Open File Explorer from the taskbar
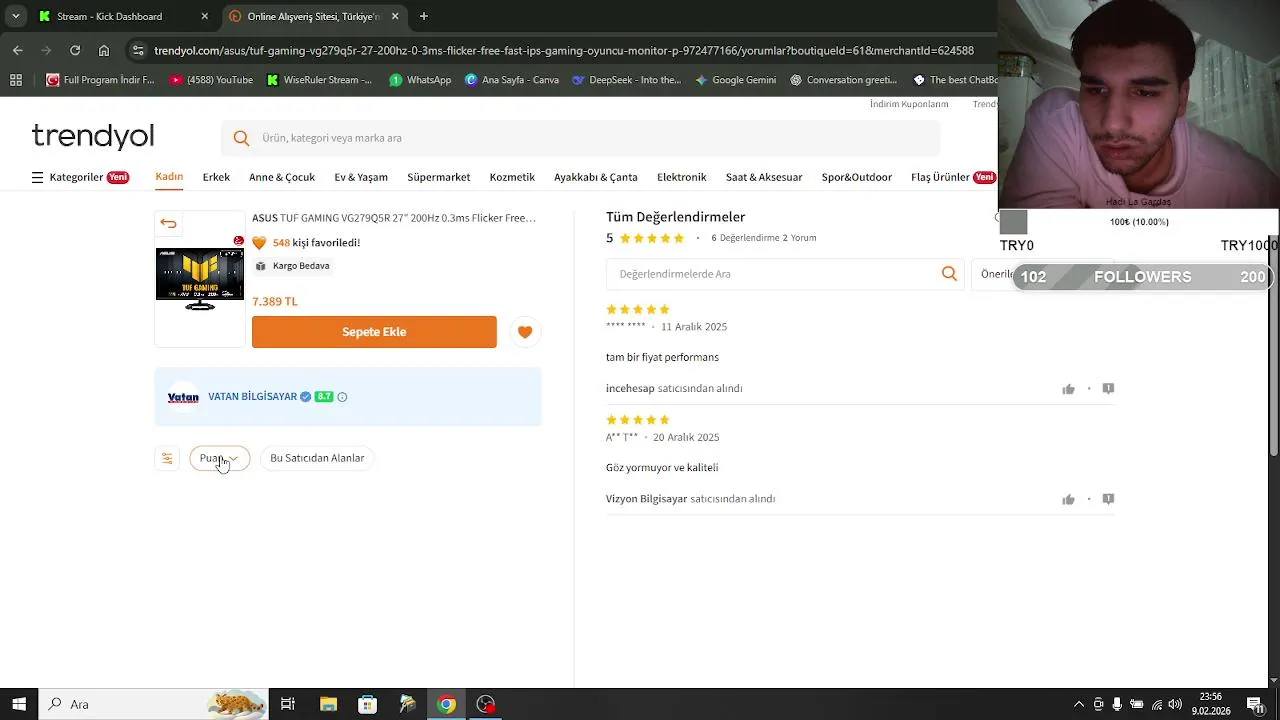 328,704
